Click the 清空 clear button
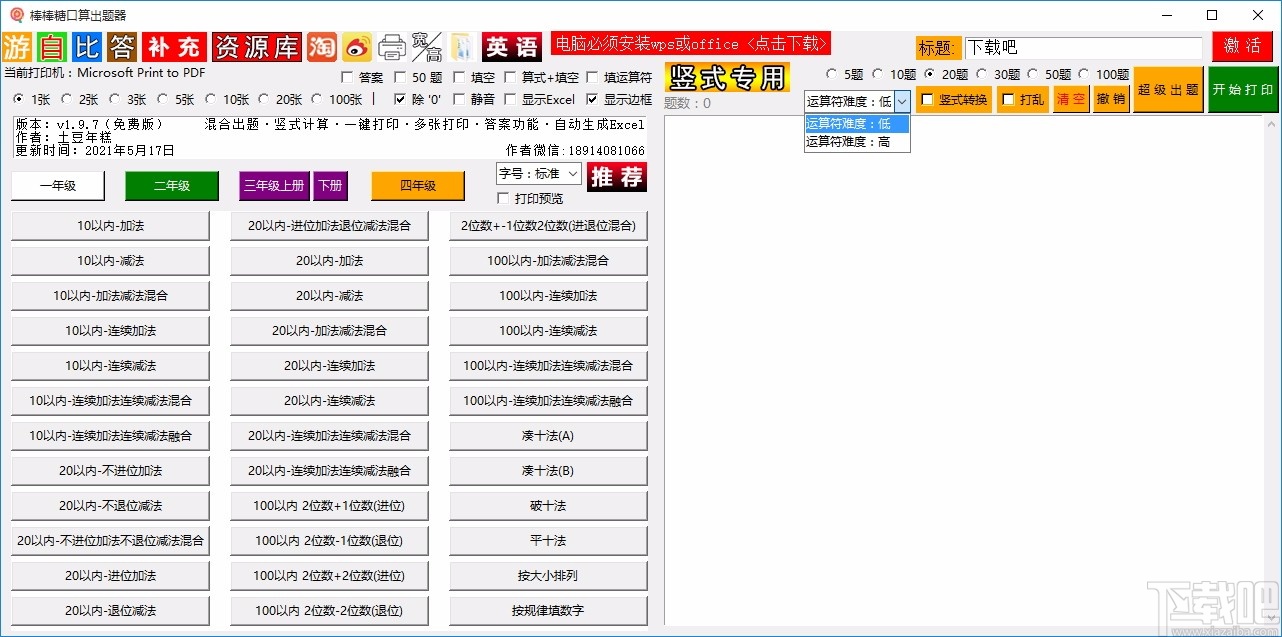The image size is (1282, 637). (x=1070, y=99)
